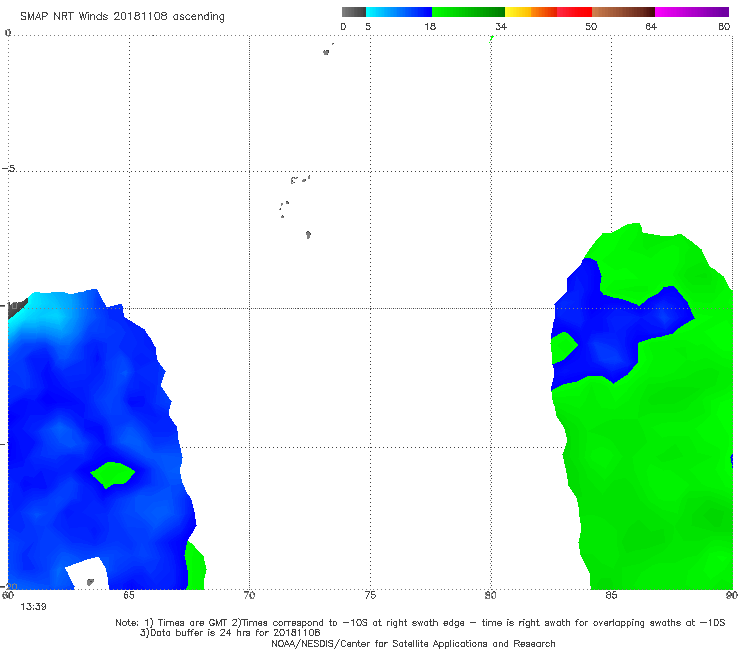The width and height of the screenshot is (740, 650).
Task: Click the colorbar label '50'
Action: click(591, 26)
